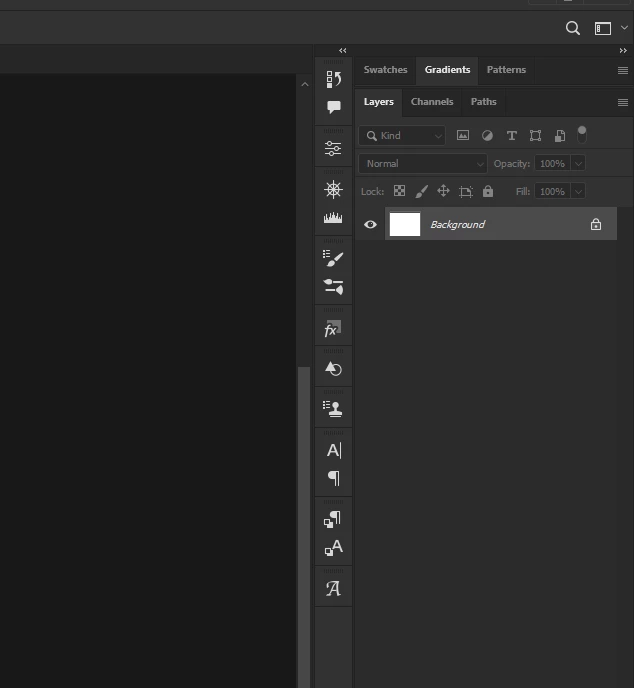
Task: Click the search magnifier icon at top
Action: [573, 28]
